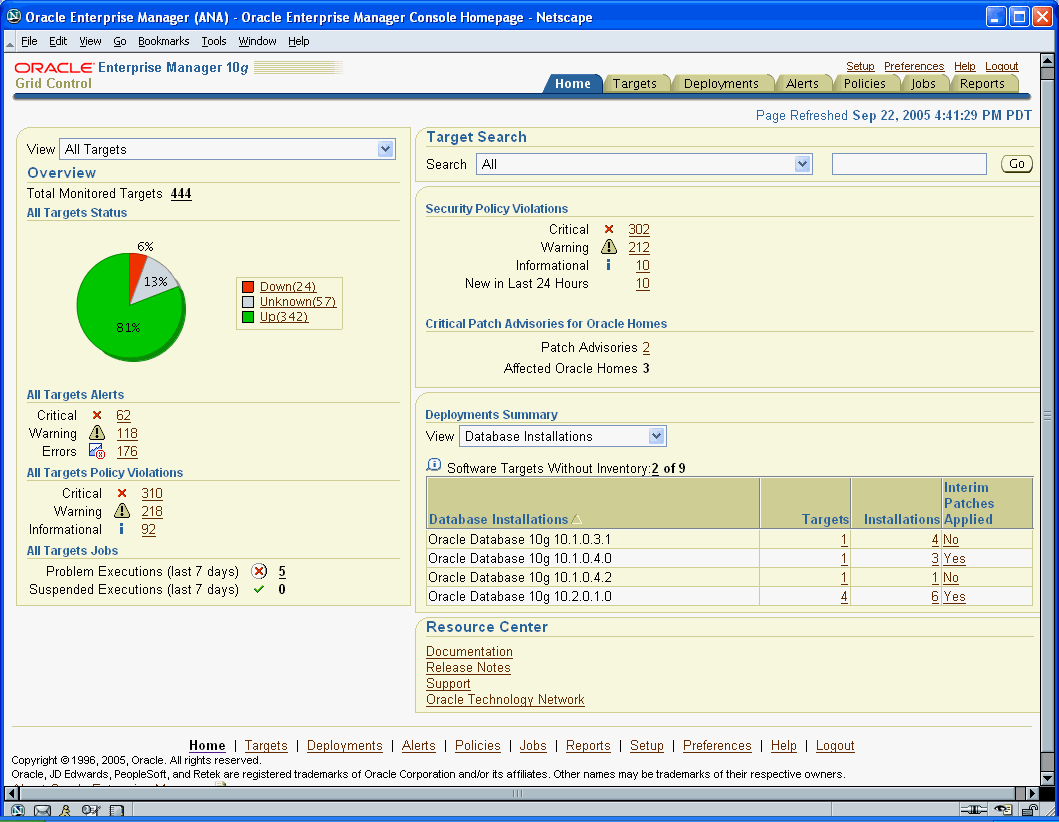This screenshot has width=1059, height=822.
Task: Click the green checkmark beside Suspended Executions
Action: [x=259, y=589]
